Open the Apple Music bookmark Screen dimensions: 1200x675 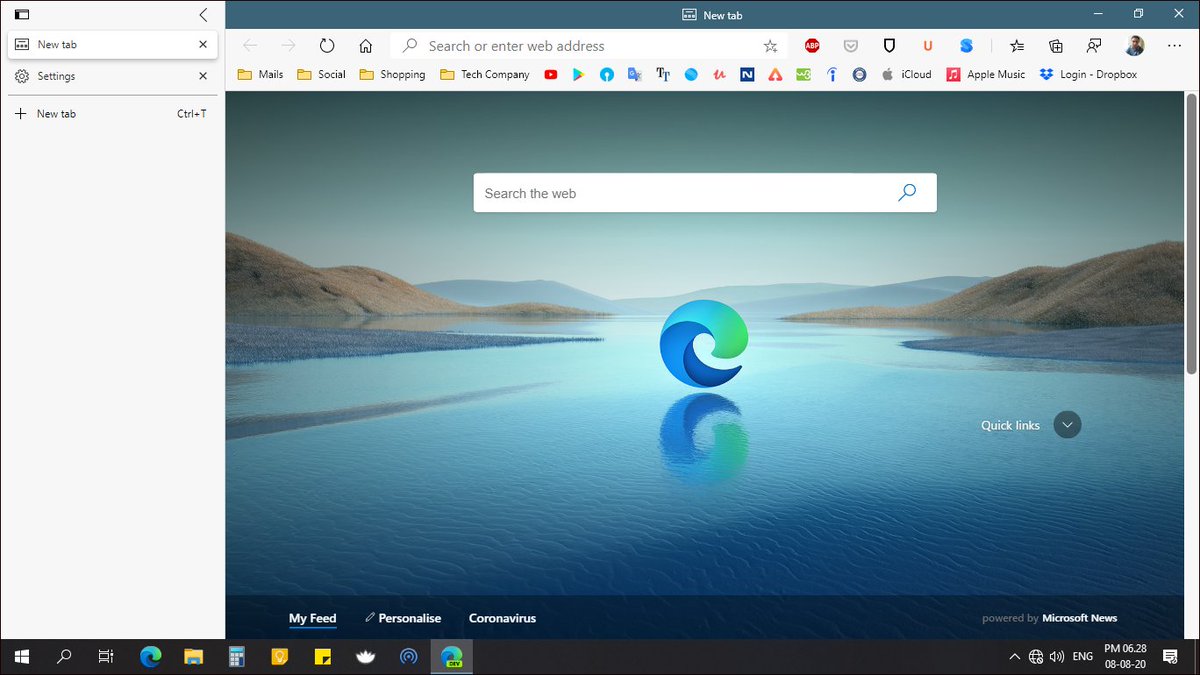click(x=986, y=74)
